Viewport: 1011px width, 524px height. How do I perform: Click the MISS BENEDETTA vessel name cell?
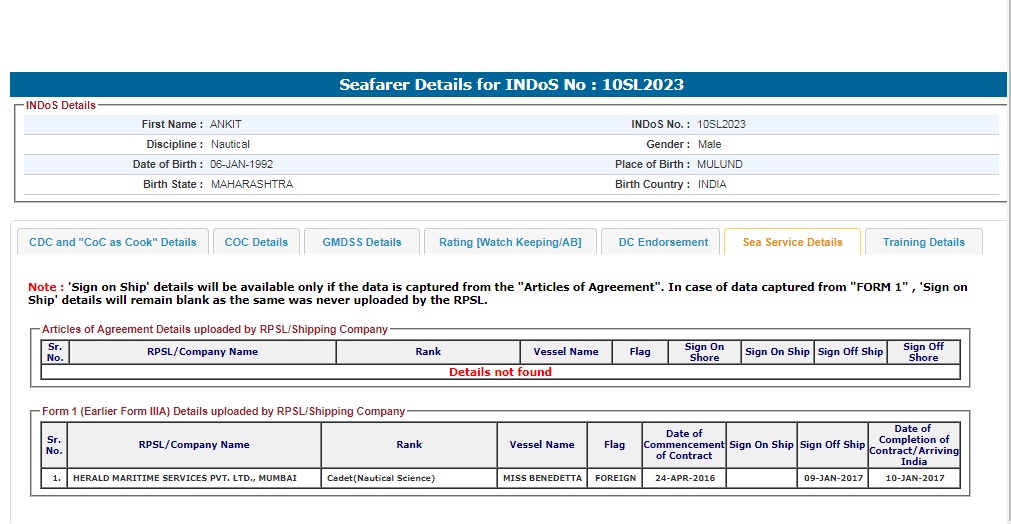(x=542, y=478)
